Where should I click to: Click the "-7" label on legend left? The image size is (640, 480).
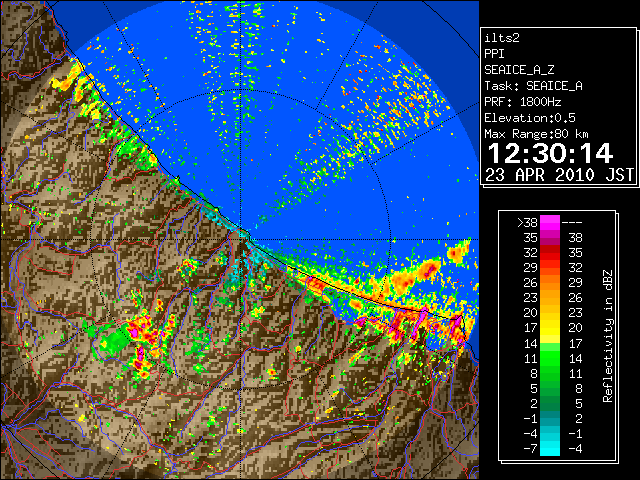[x=530, y=449]
